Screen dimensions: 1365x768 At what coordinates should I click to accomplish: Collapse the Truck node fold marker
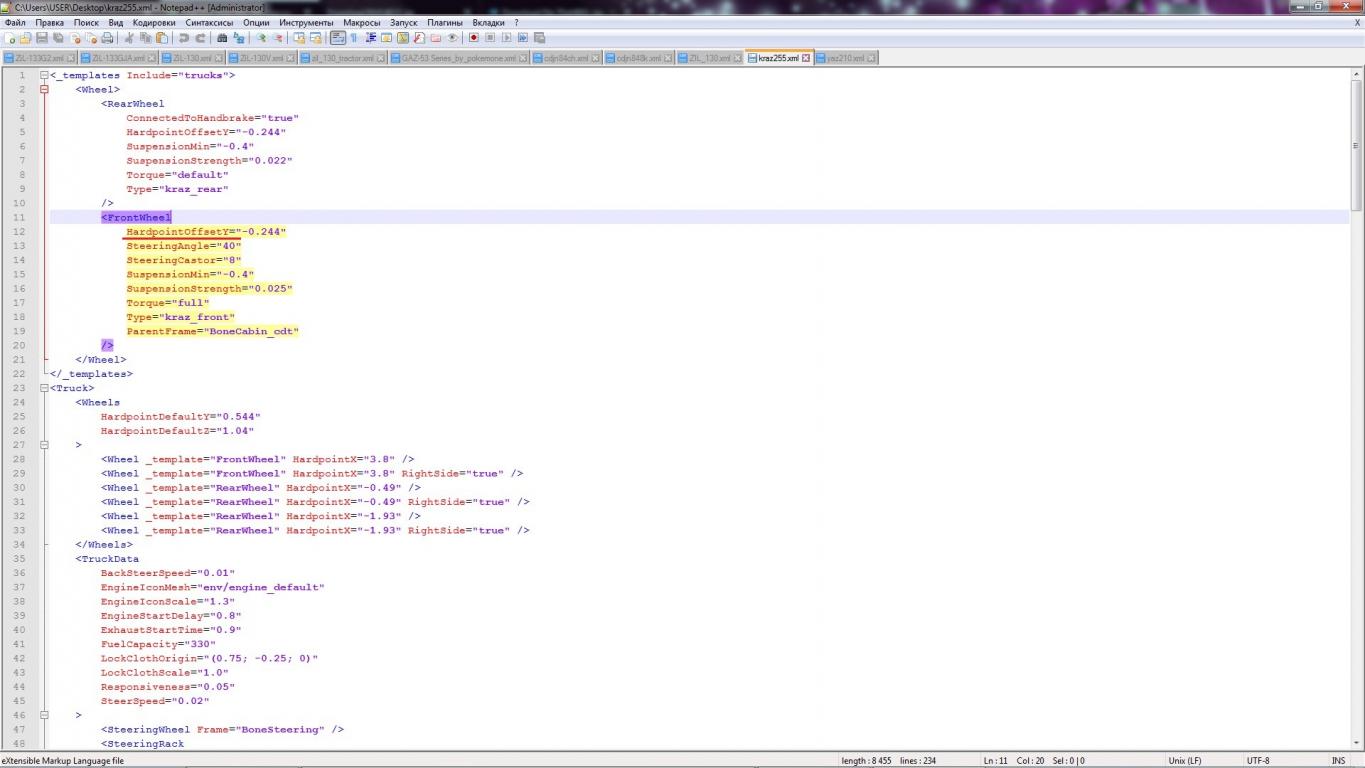44,388
